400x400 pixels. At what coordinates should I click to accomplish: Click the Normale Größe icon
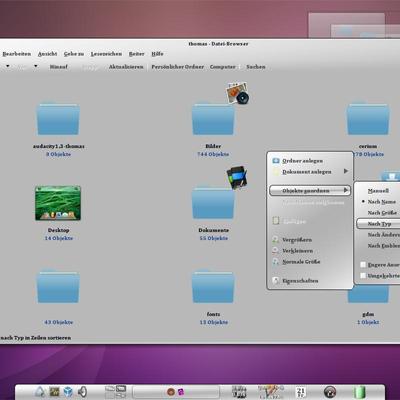275,262
